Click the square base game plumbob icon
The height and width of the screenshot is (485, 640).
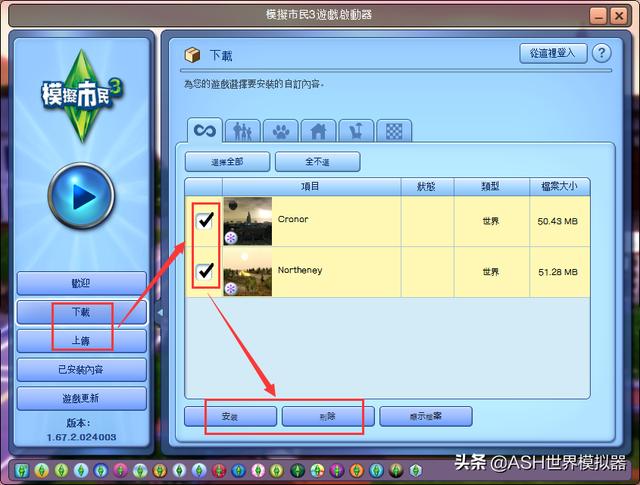click(x=22, y=471)
